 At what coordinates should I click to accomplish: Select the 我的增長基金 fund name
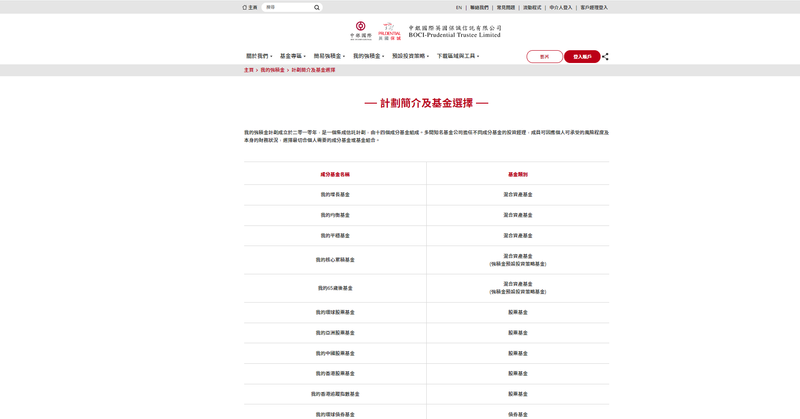point(335,194)
